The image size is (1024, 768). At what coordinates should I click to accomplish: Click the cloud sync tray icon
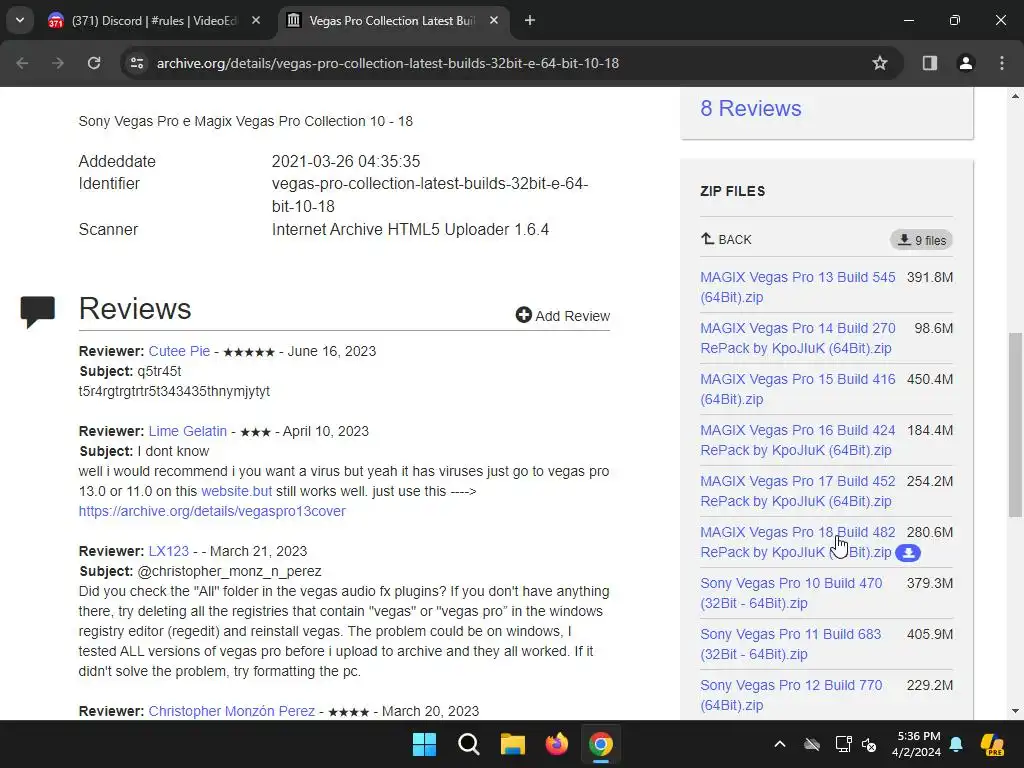pyautogui.click(x=812, y=744)
